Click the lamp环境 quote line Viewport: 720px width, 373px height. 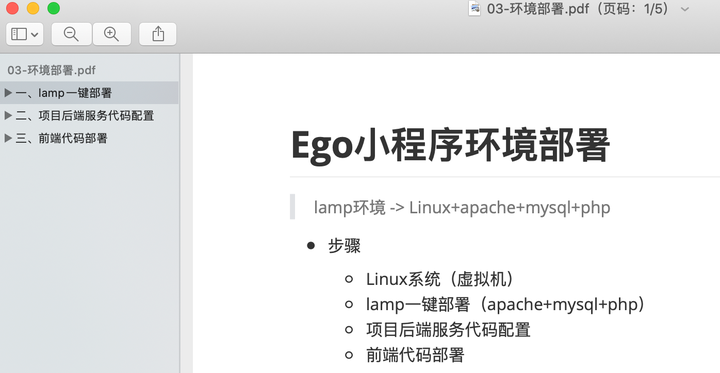462,207
